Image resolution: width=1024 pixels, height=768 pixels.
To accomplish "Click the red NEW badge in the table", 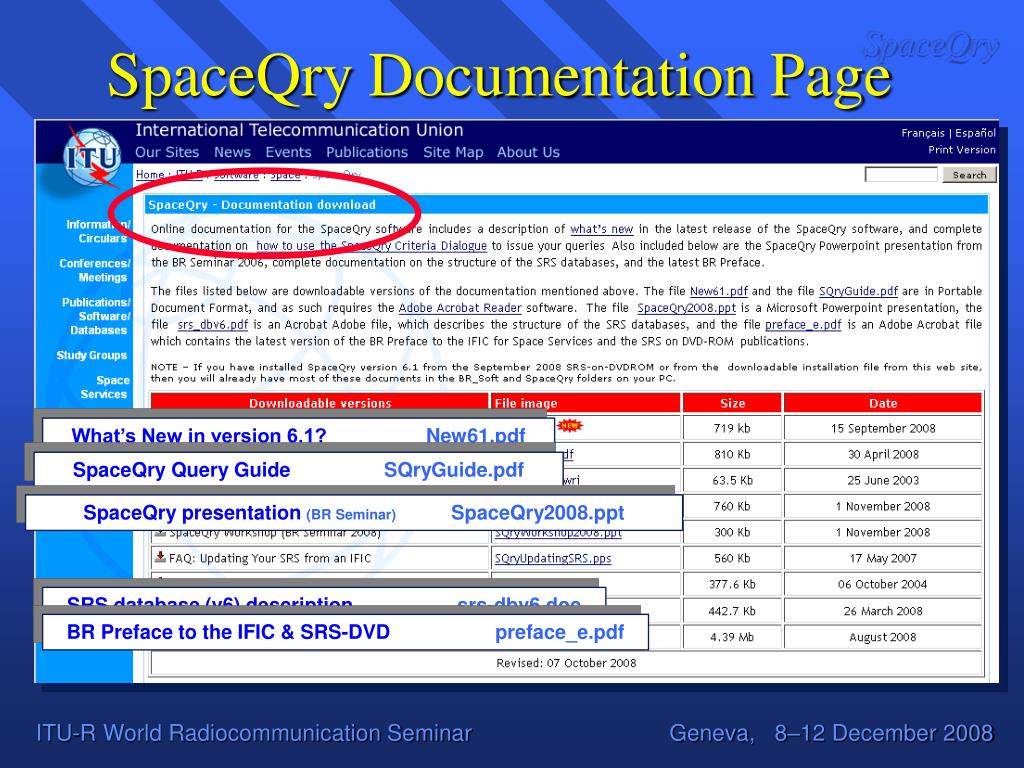I will 569,426.
